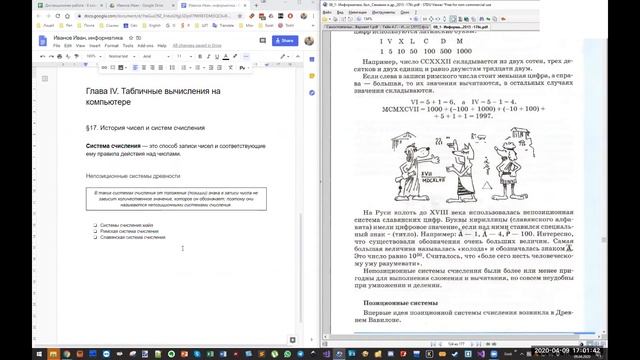Bookmark this page with the star

click(x=240, y=16)
